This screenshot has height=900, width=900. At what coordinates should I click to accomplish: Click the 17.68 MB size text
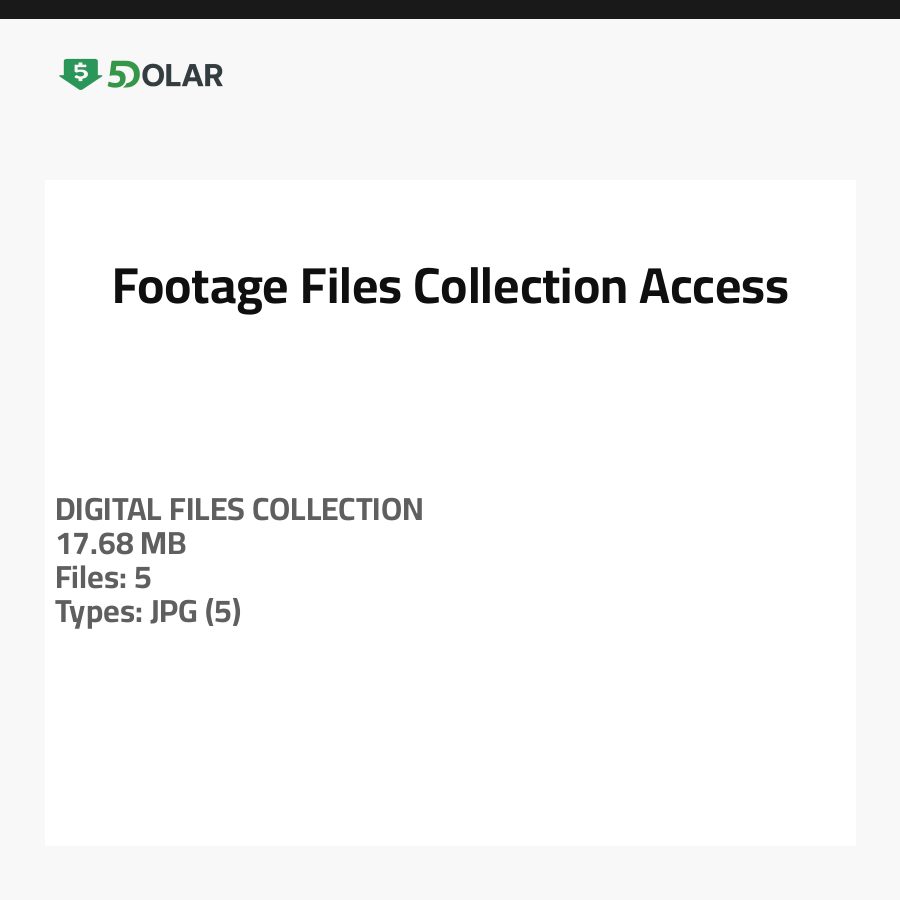[x=120, y=544]
